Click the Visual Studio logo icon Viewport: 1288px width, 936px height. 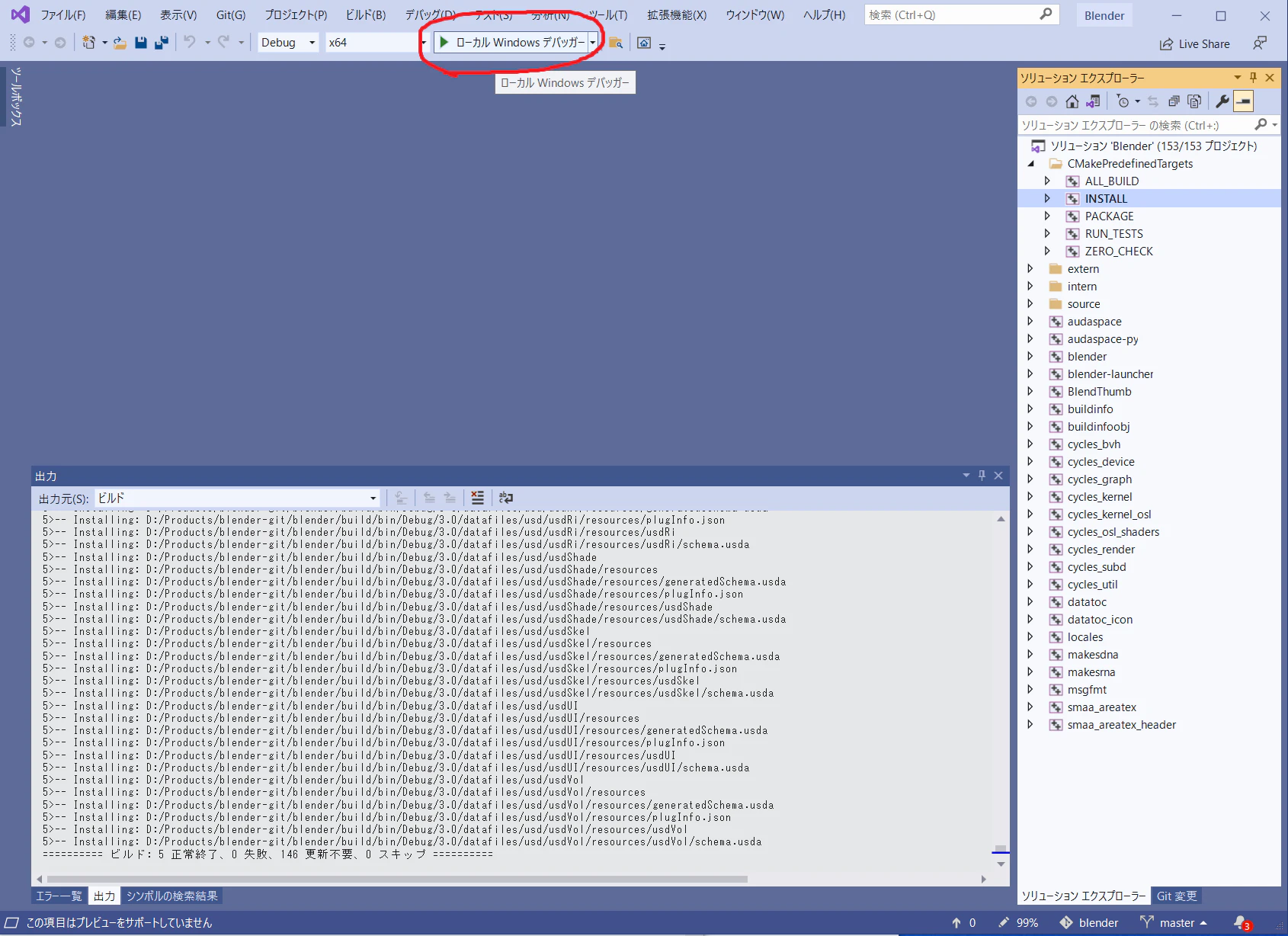(21, 14)
